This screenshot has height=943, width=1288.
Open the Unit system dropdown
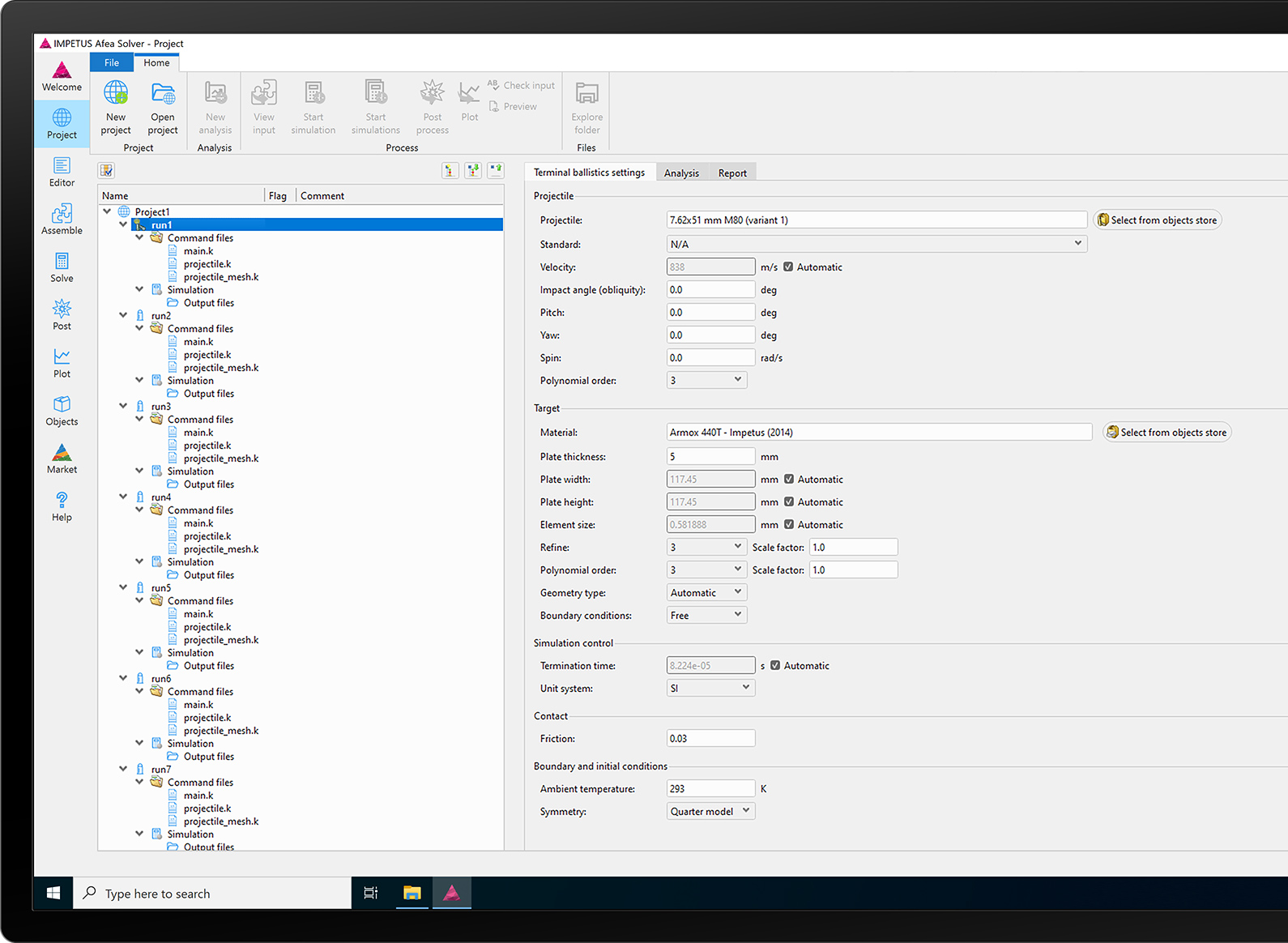[710, 688]
